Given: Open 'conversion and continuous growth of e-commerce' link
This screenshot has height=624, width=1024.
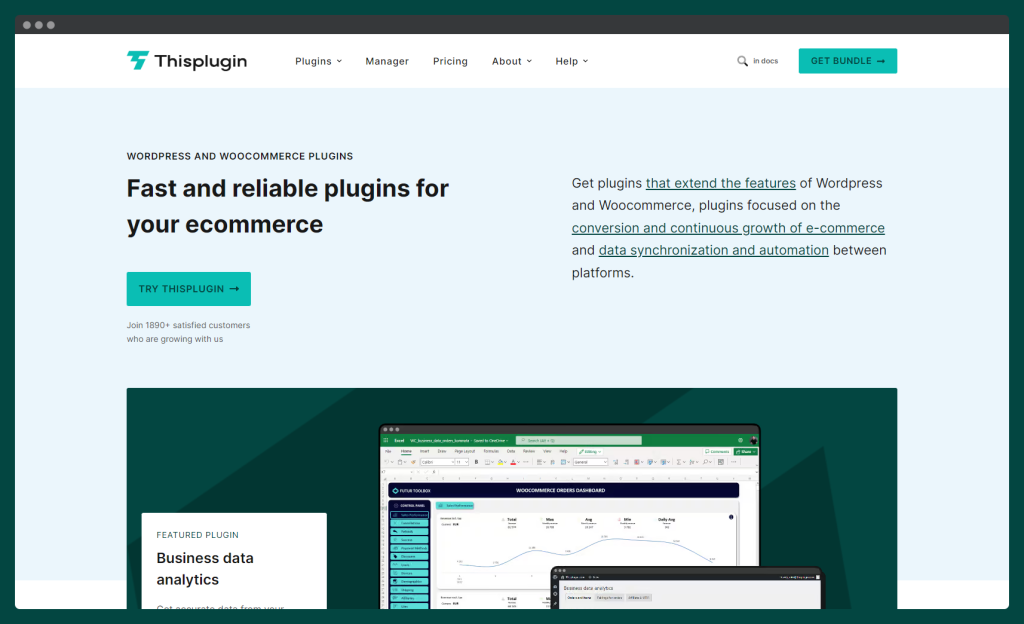Looking at the screenshot, I should click(x=728, y=228).
